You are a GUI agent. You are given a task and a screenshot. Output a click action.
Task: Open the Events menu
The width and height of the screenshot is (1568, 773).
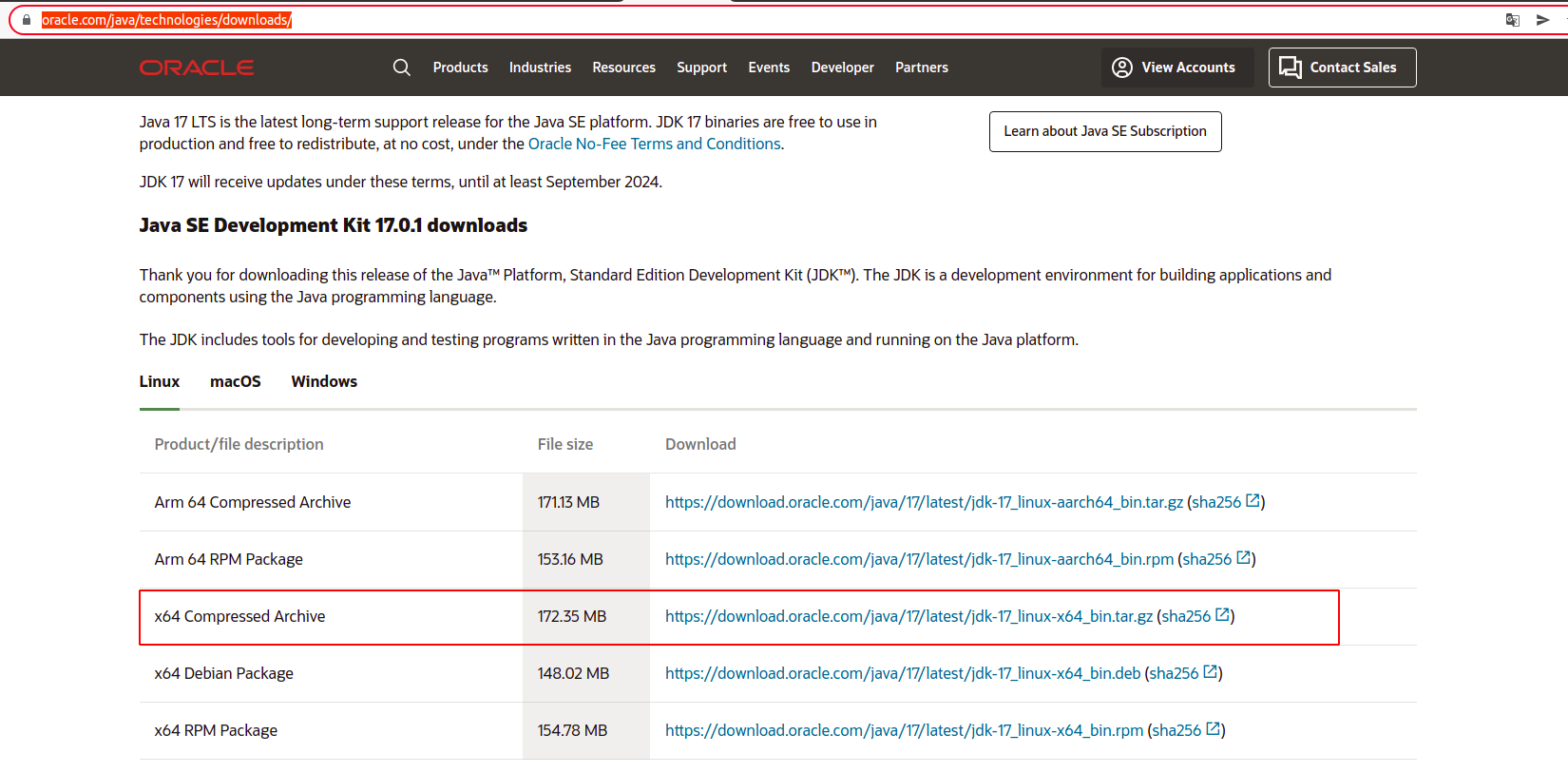tap(769, 68)
